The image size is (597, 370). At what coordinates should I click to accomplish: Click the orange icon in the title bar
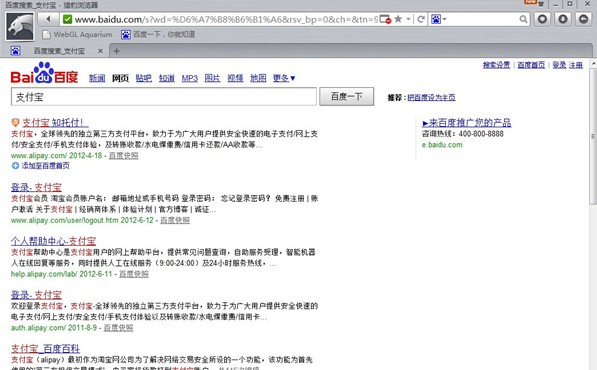530,2
